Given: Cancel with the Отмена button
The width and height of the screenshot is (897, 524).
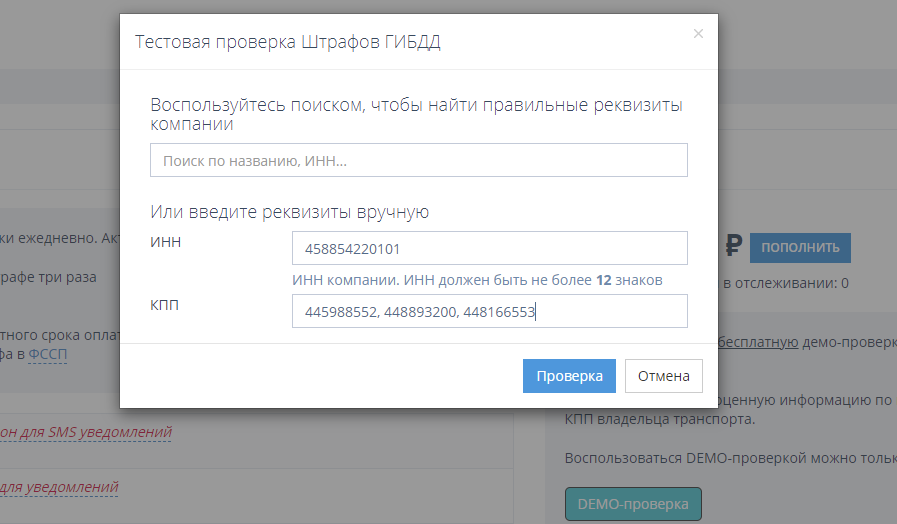Looking at the screenshot, I should pyautogui.click(x=663, y=376).
